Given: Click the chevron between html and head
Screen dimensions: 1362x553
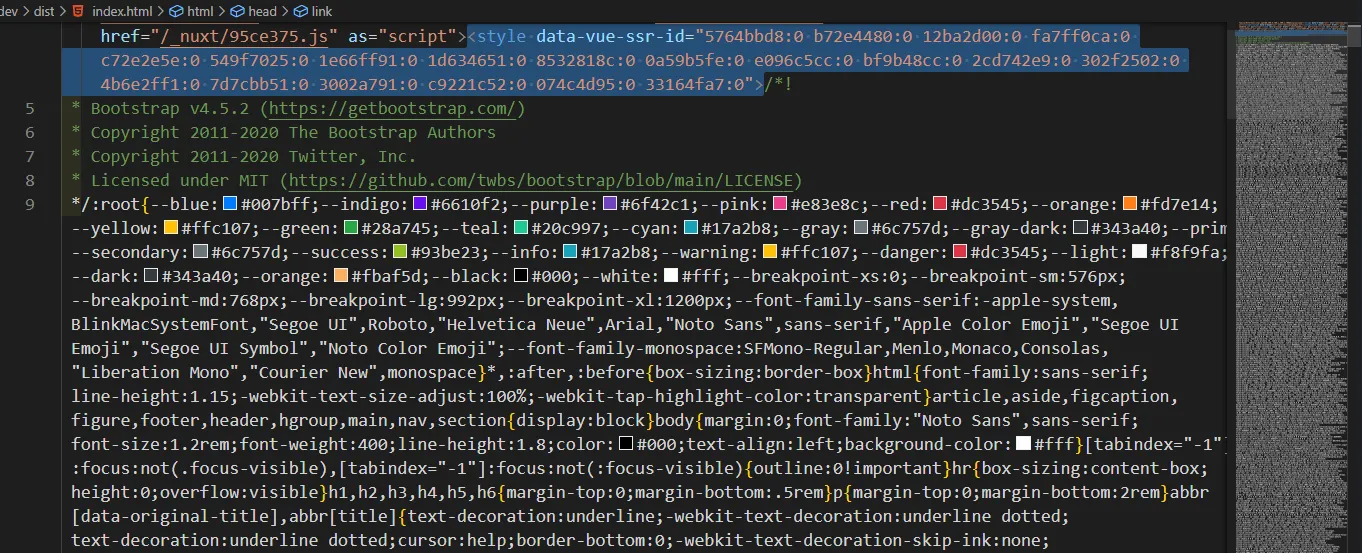Looking at the screenshot, I should [x=224, y=11].
